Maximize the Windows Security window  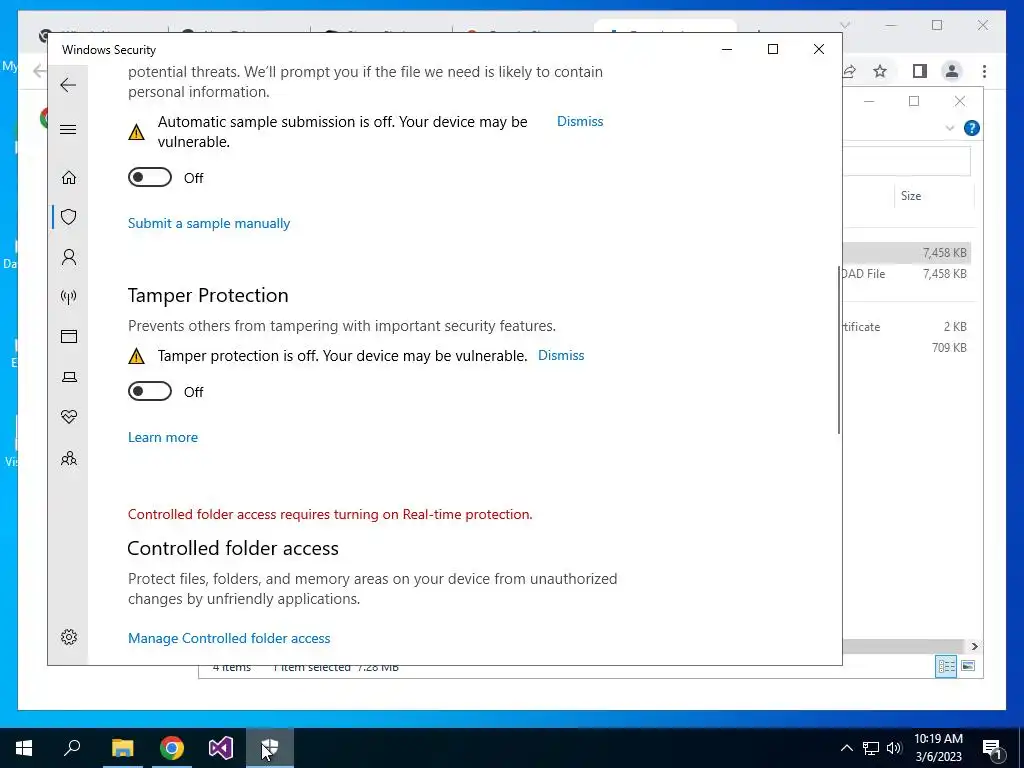click(x=773, y=49)
